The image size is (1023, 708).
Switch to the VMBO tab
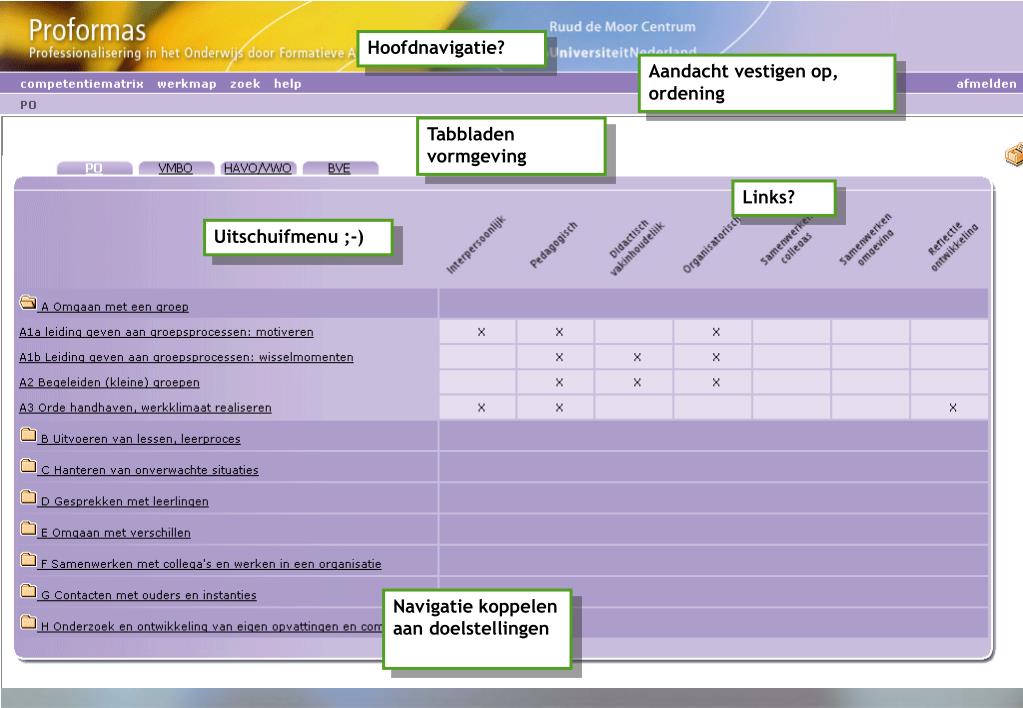[176, 168]
